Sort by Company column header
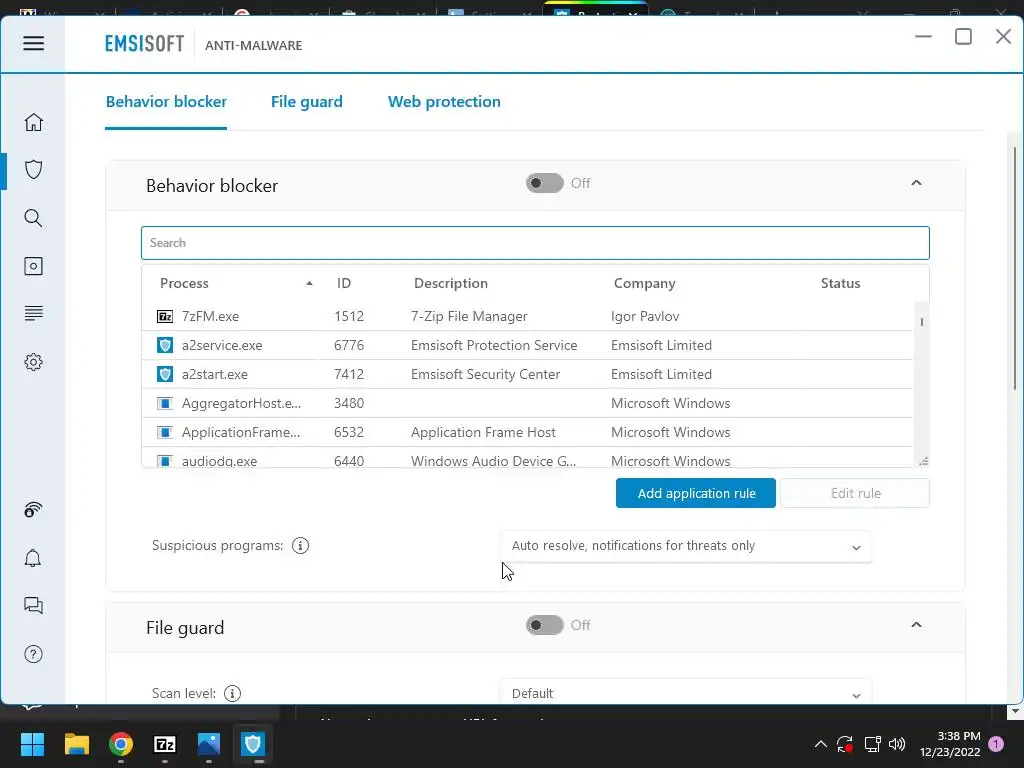Viewport: 1024px width, 768px height. click(x=644, y=283)
